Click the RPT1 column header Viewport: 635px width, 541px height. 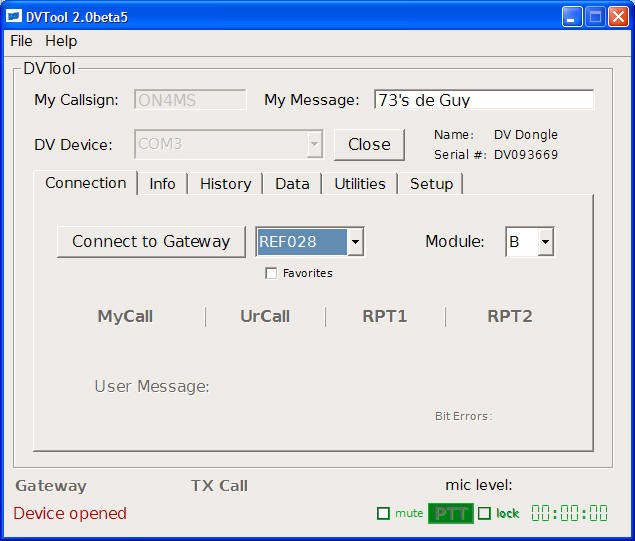click(385, 316)
